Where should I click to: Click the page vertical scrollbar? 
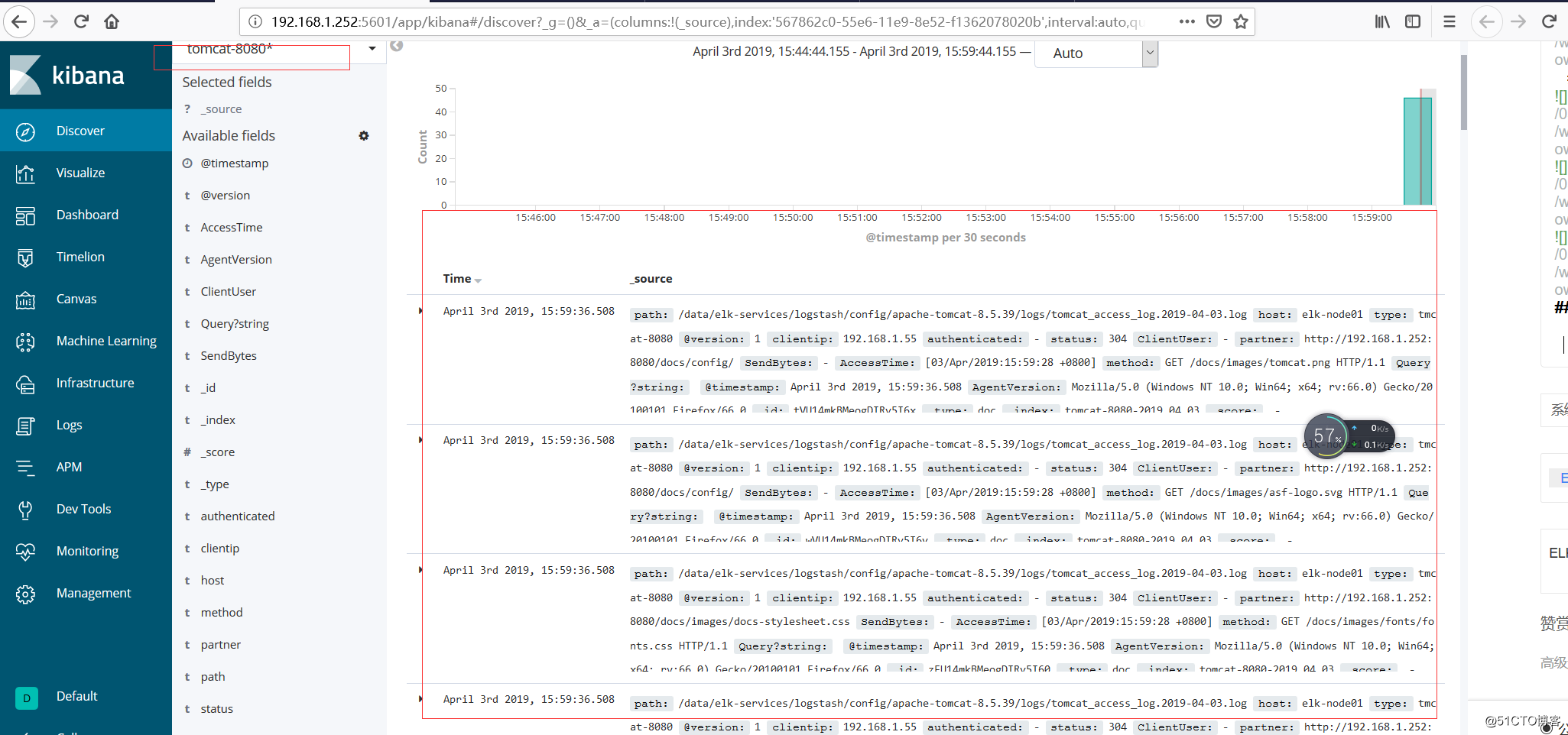pyautogui.click(x=1463, y=92)
